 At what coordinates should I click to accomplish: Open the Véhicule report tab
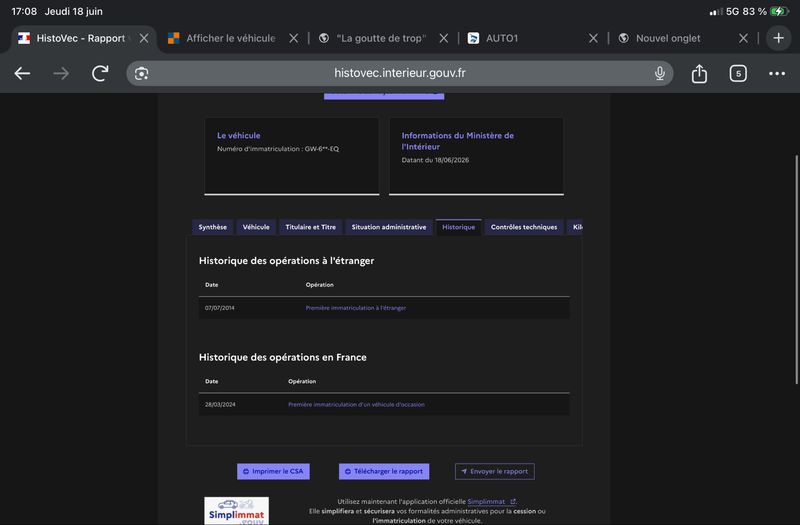pyautogui.click(x=256, y=228)
